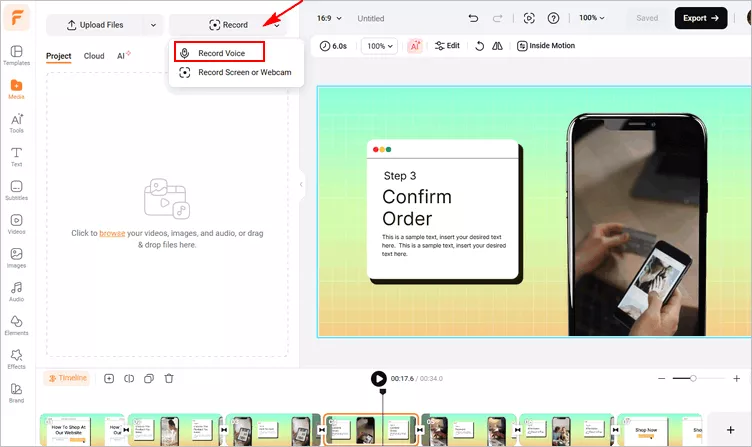The width and height of the screenshot is (752, 447).
Task: Select the Shop Now scene thumbnail
Action: [659, 429]
